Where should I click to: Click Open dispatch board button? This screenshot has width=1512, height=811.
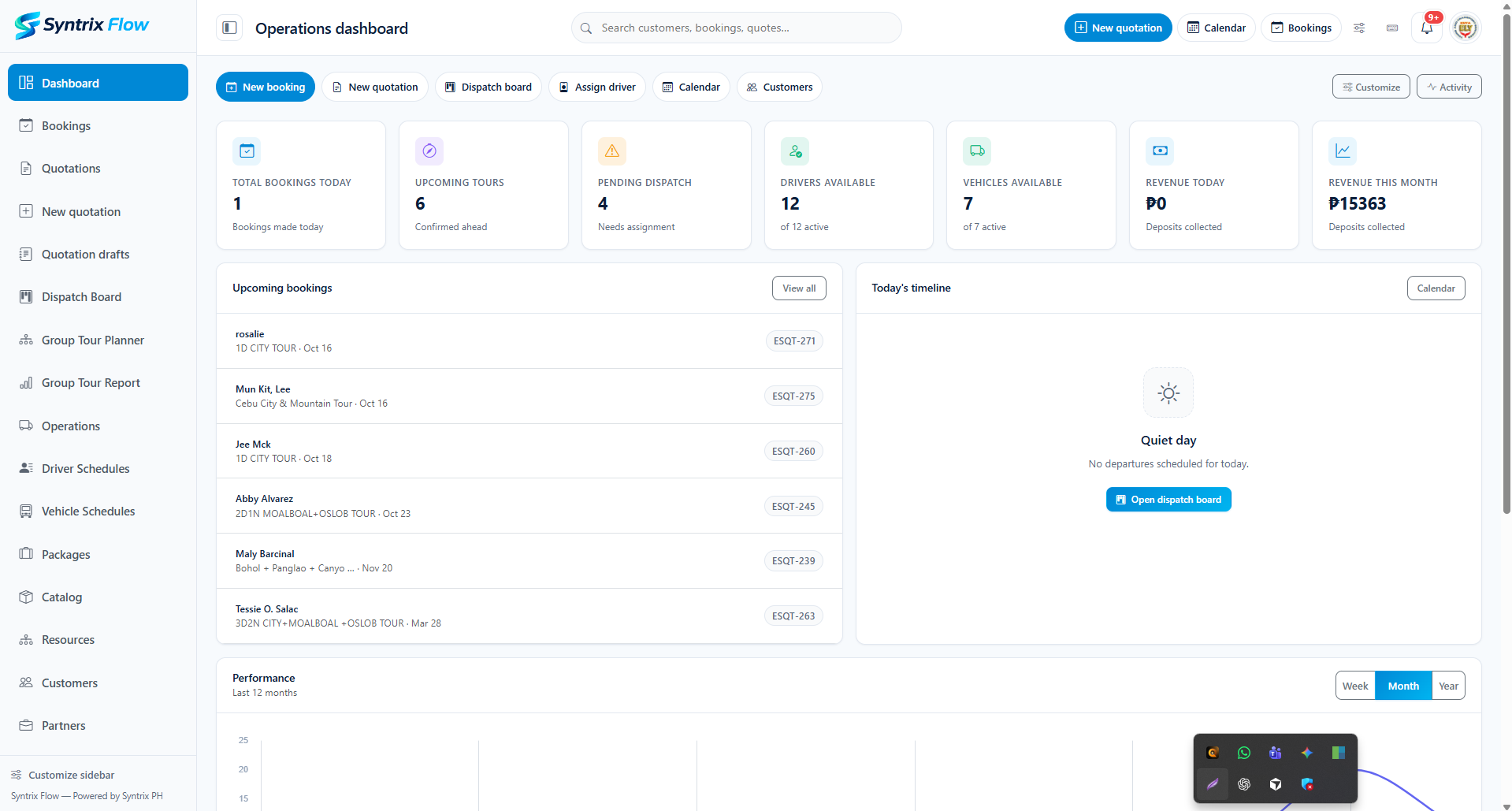(x=1168, y=500)
